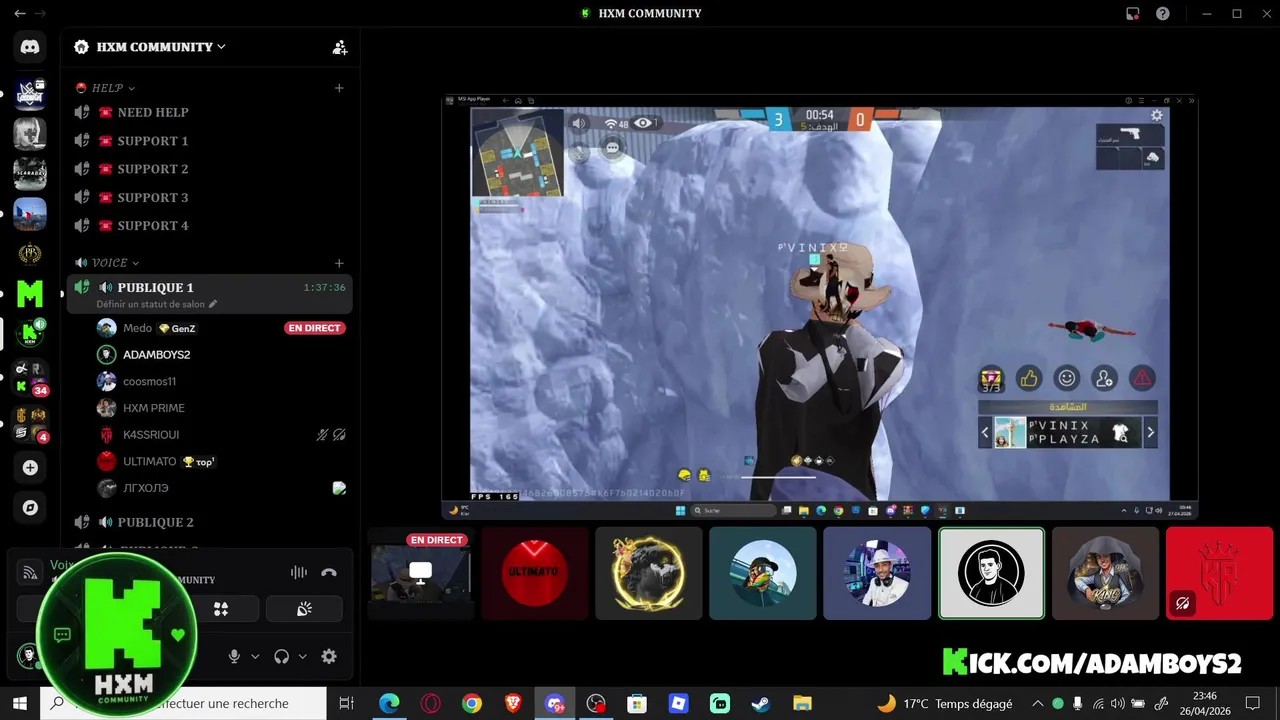Select the hooded KING avatar tile

(x=1105, y=573)
